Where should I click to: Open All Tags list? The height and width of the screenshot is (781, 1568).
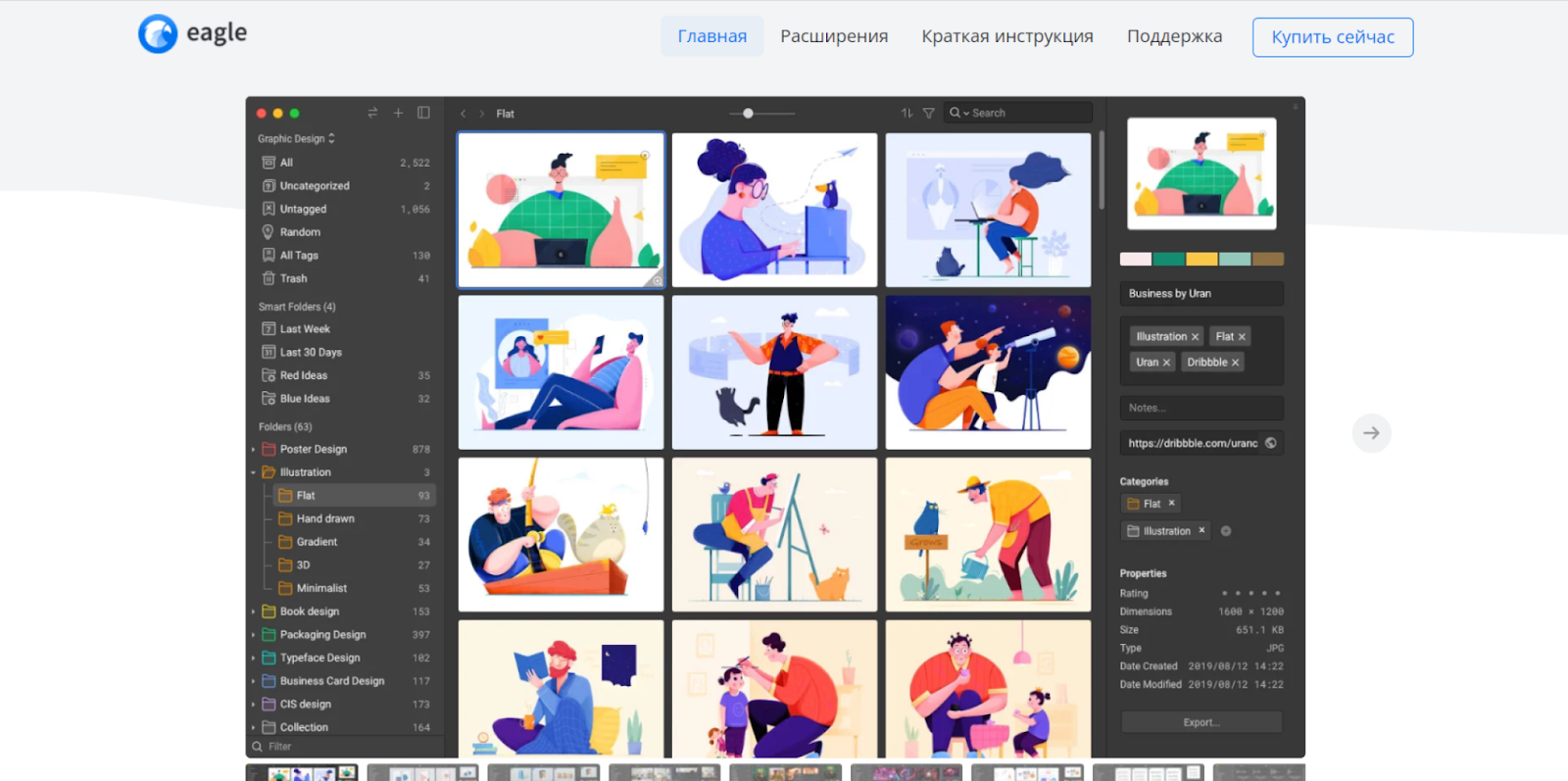[345, 255]
